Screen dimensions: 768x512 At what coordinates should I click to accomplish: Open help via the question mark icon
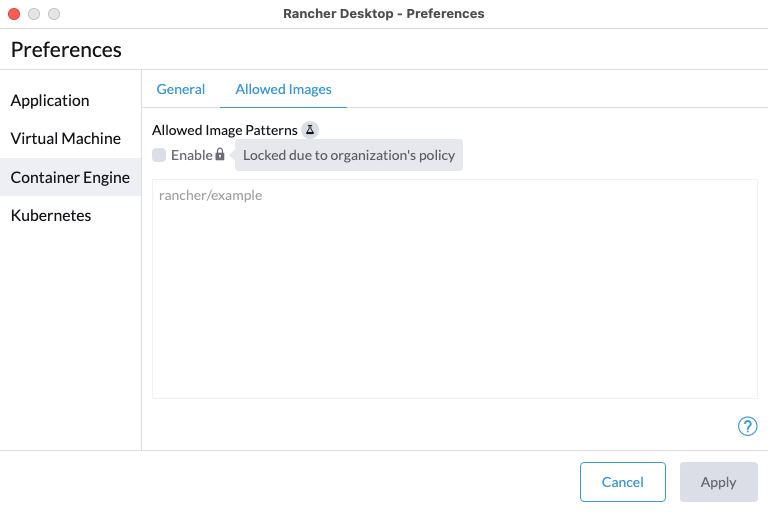tap(747, 426)
